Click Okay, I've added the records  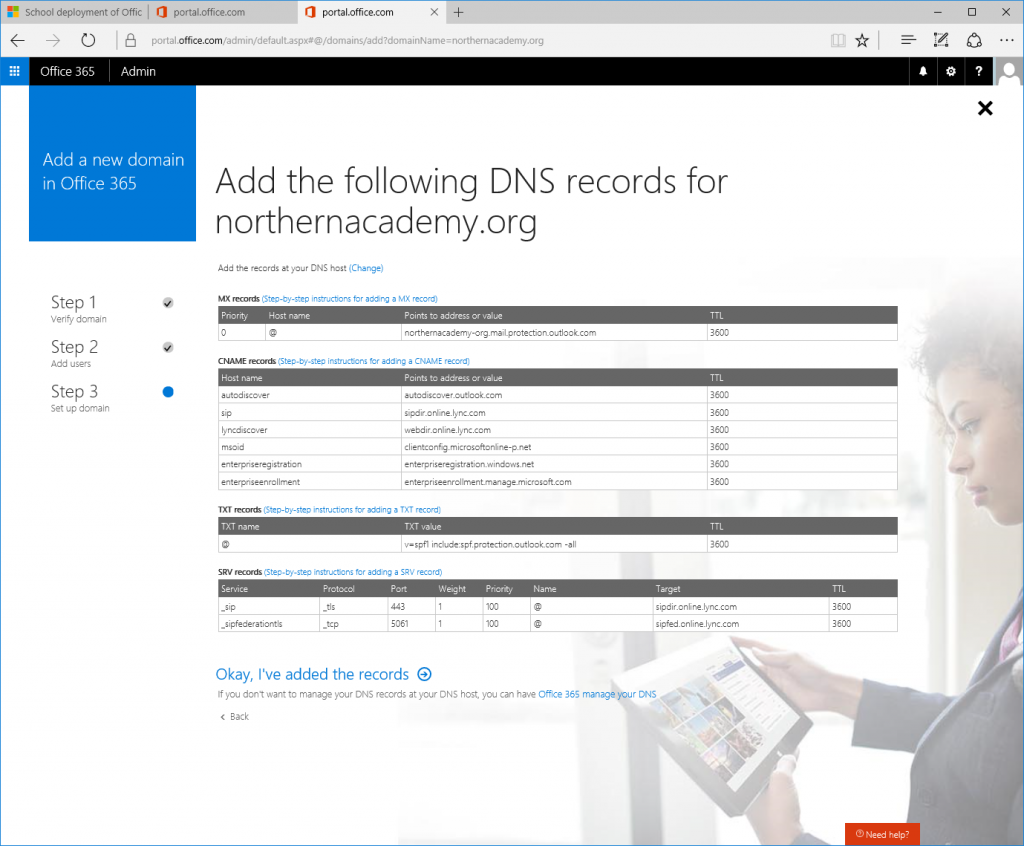[x=312, y=674]
